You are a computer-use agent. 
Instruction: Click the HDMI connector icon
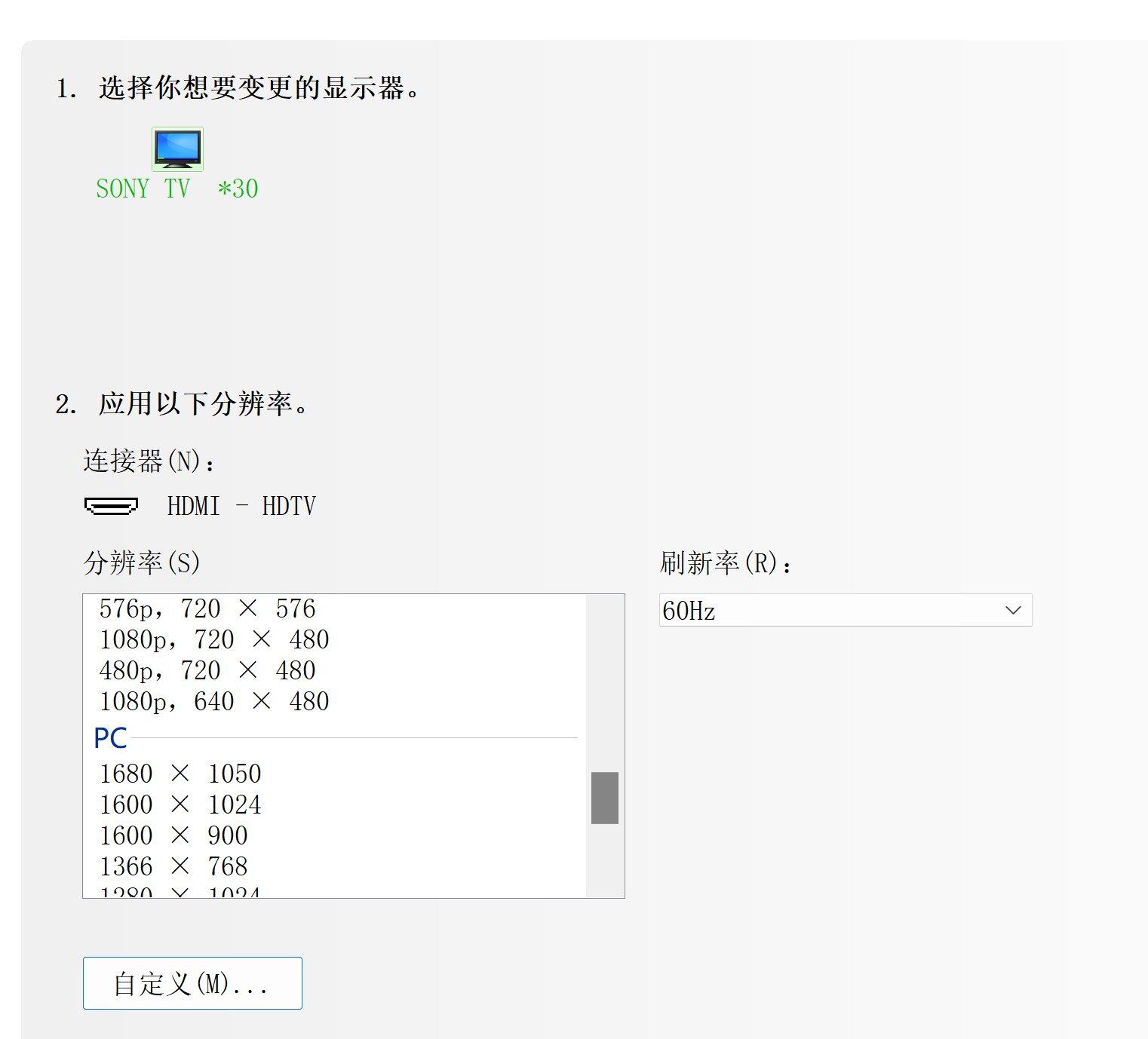coord(111,506)
